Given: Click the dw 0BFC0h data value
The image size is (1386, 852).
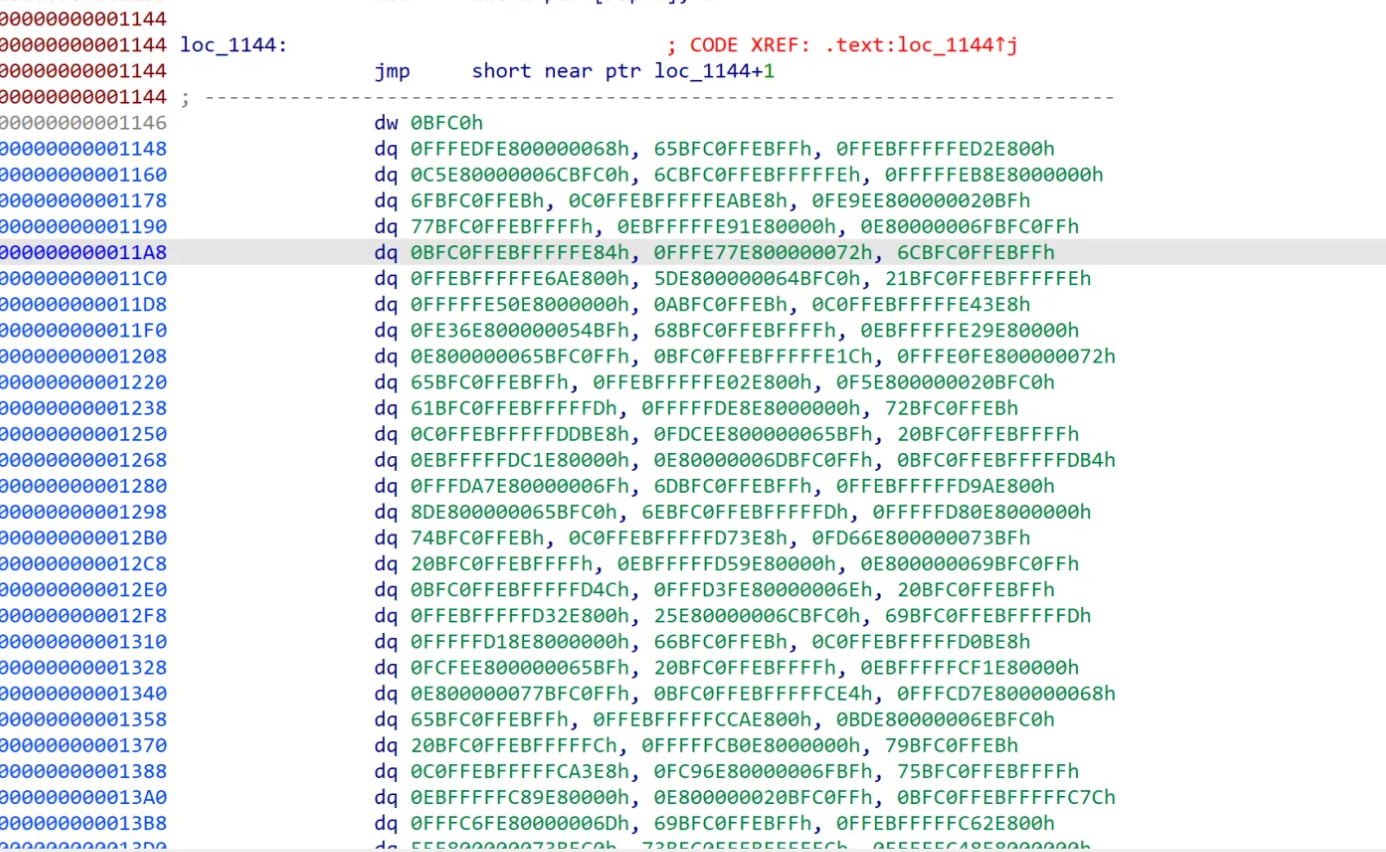Looking at the screenshot, I should pyautogui.click(x=446, y=123).
